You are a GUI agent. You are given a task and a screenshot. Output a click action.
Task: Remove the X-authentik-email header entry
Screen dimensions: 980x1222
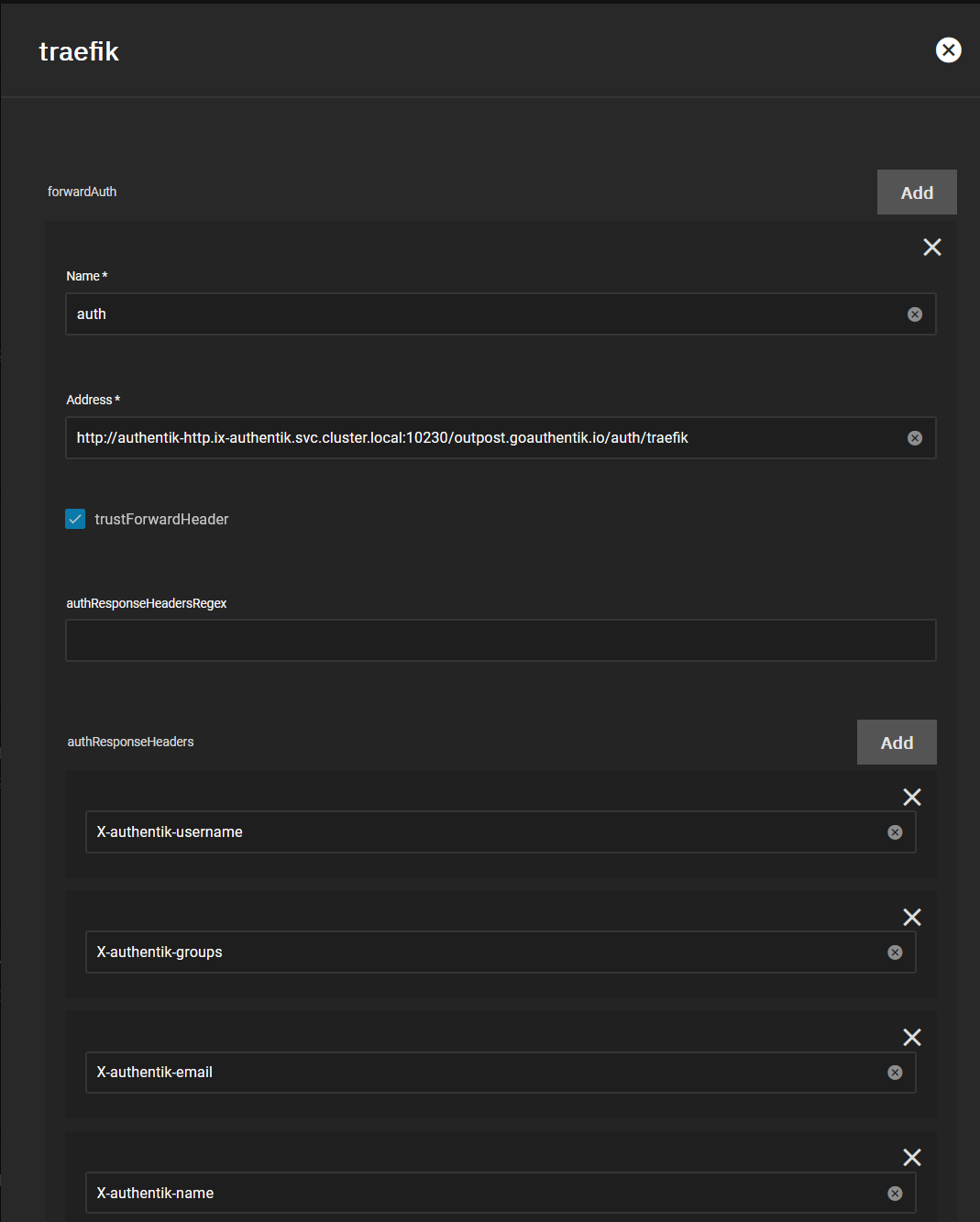(912, 1038)
